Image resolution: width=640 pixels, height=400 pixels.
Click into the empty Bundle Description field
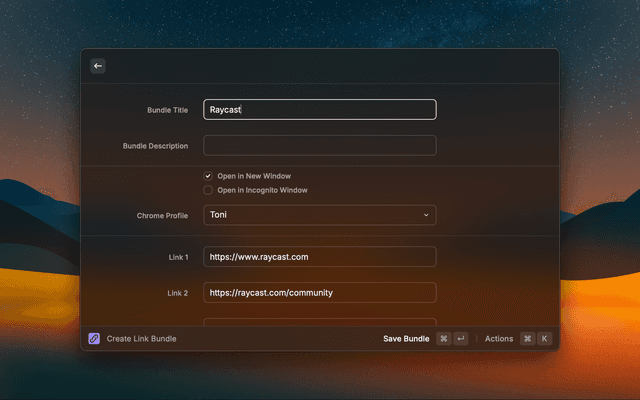(319, 146)
